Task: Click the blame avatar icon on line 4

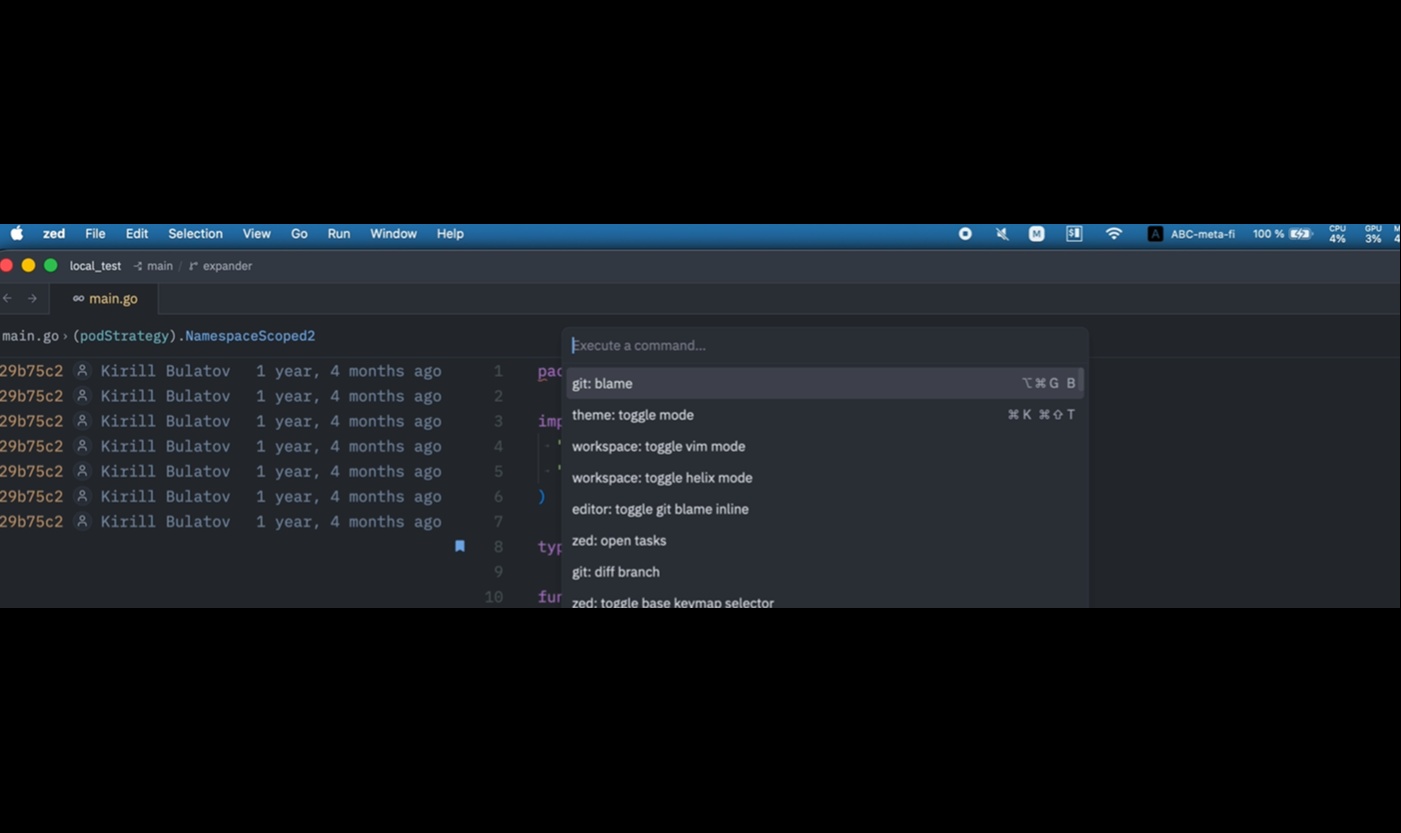Action: point(83,446)
